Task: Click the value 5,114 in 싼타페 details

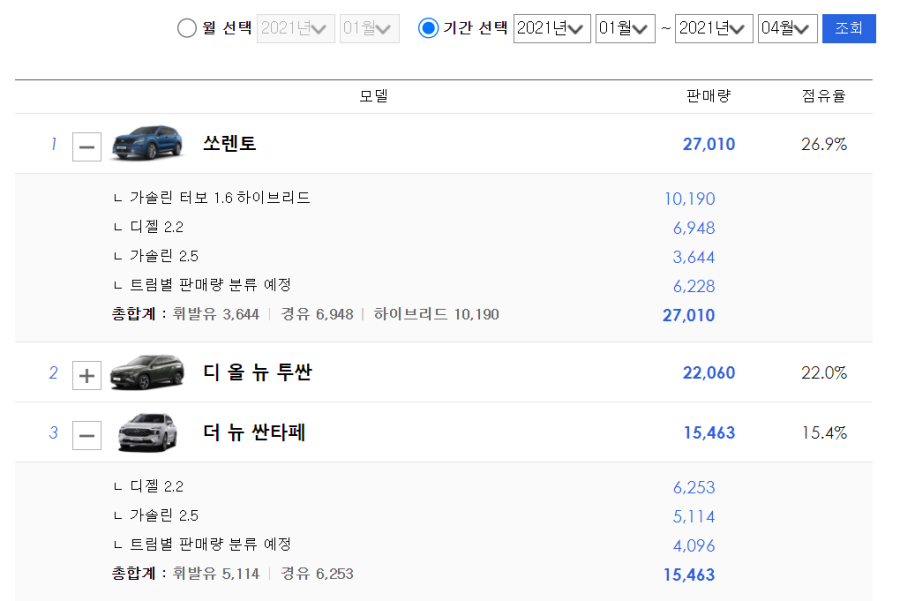Action: point(694,517)
